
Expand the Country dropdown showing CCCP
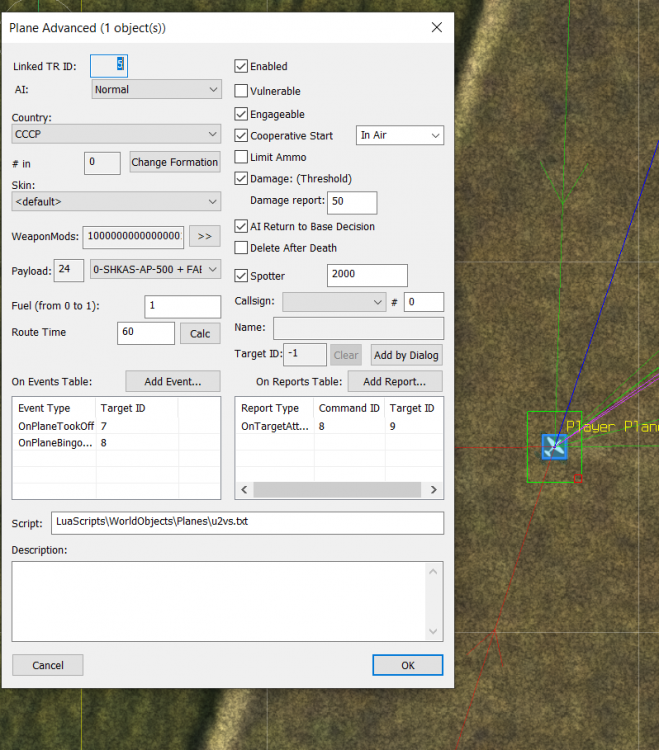(x=116, y=134)
